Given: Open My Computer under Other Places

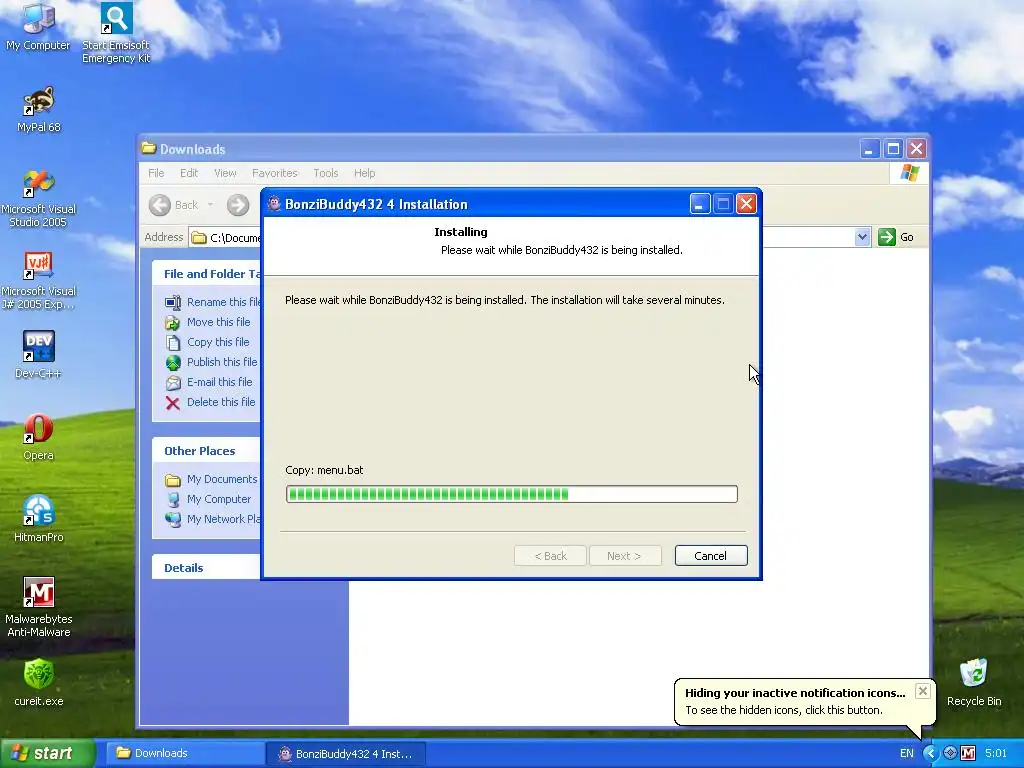Looking at the screenshot, I should coord(208,499).
